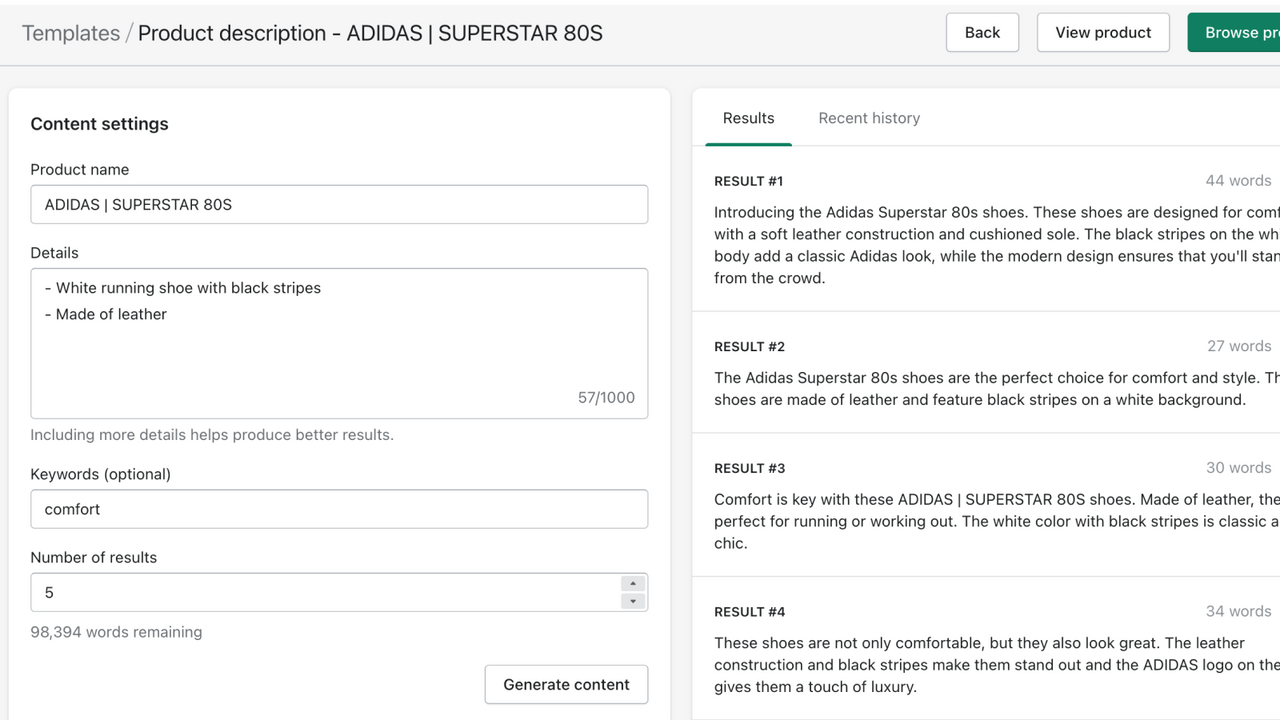Click Generate content
This screenshot has width=1280, height=720.
pos(566,684)
